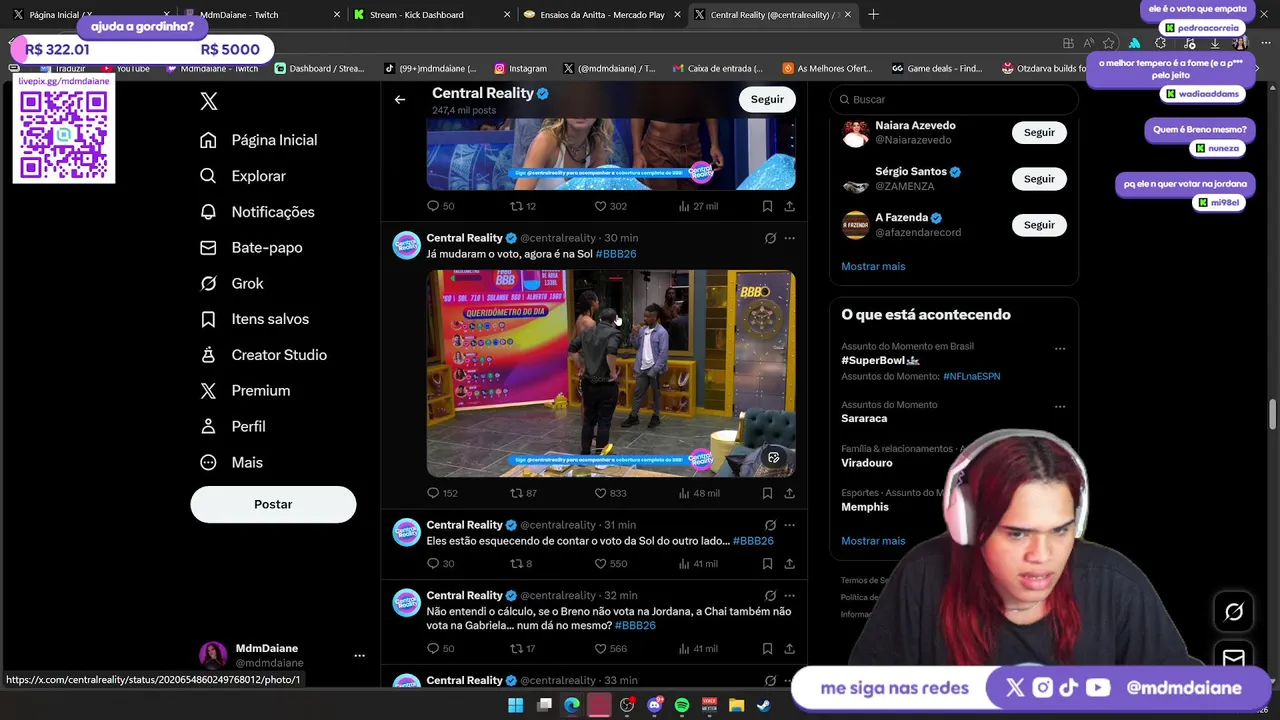
Task: Bookmark the top post with 27 mil views
Action: pyautogui.click(x=767, y=206)
